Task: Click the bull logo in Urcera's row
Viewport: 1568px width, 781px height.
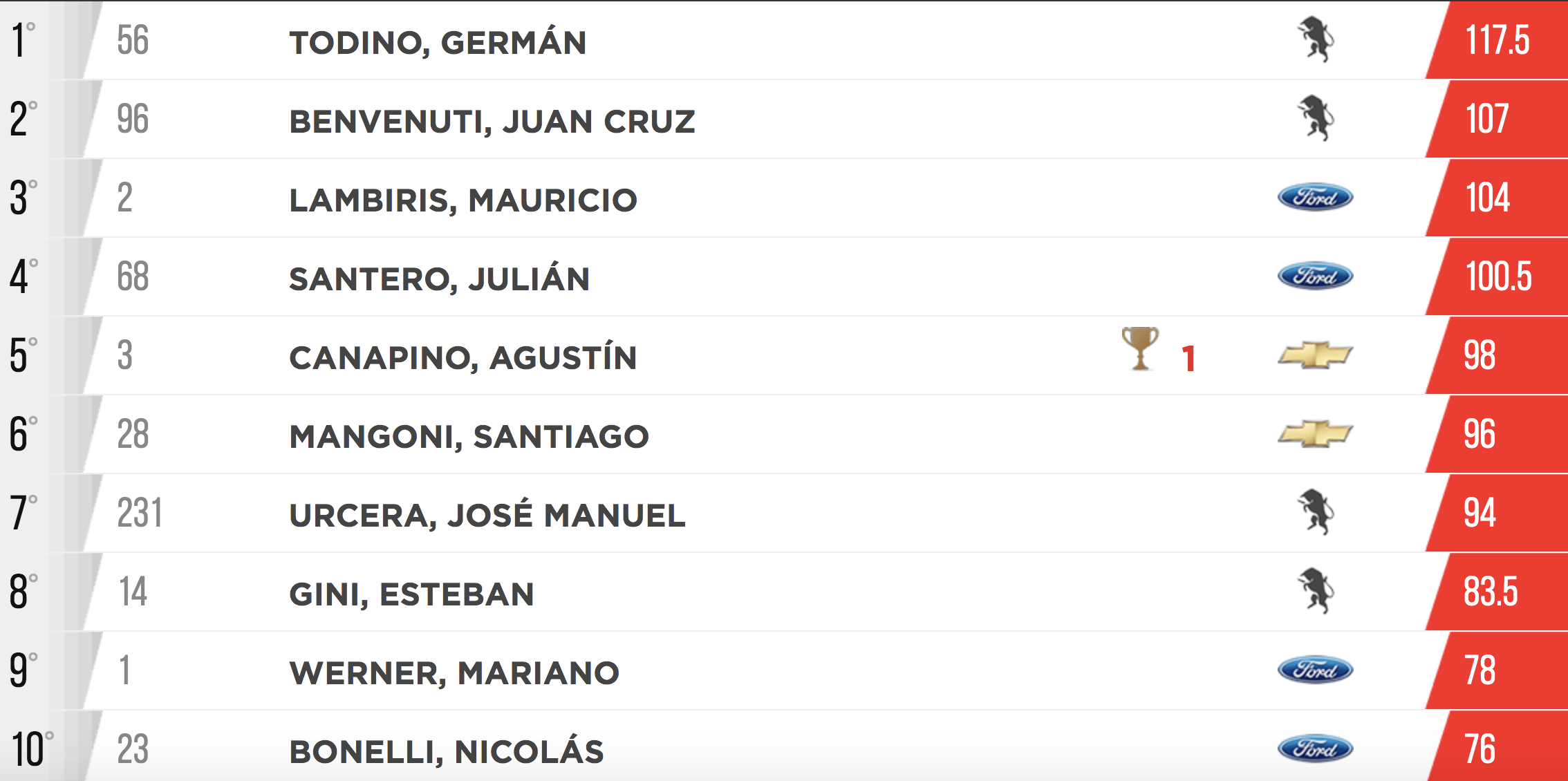Action: pos(1315,513)
